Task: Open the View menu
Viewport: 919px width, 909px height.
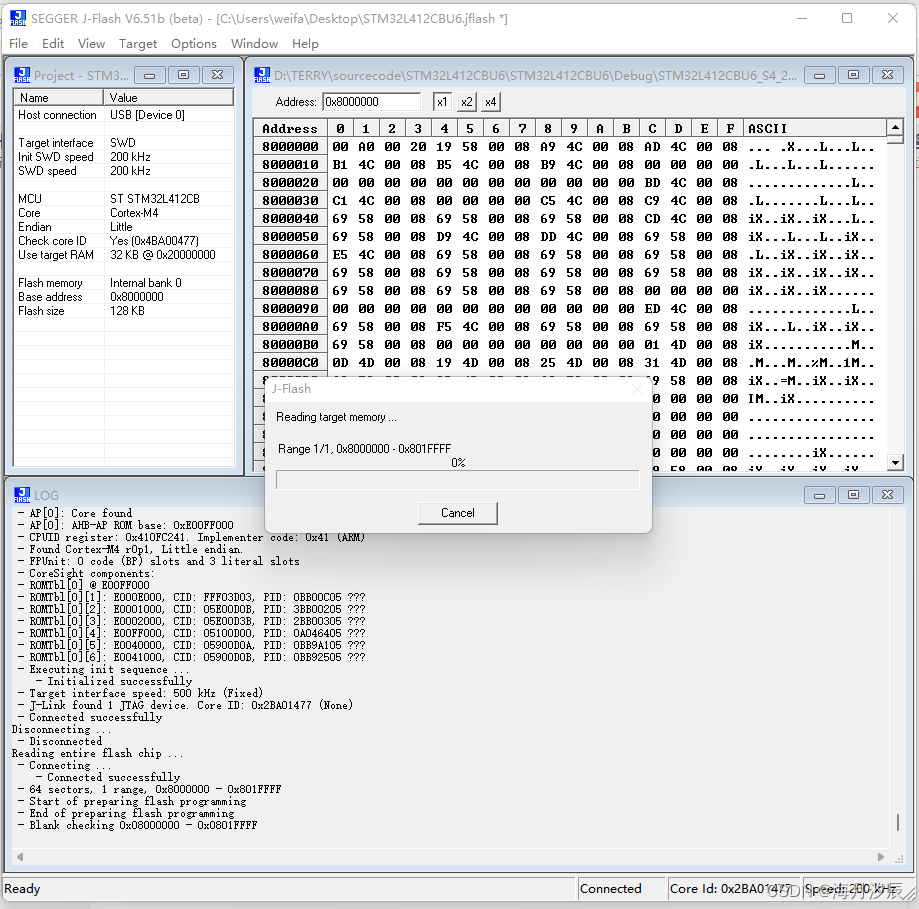Action: click(91, 44)
